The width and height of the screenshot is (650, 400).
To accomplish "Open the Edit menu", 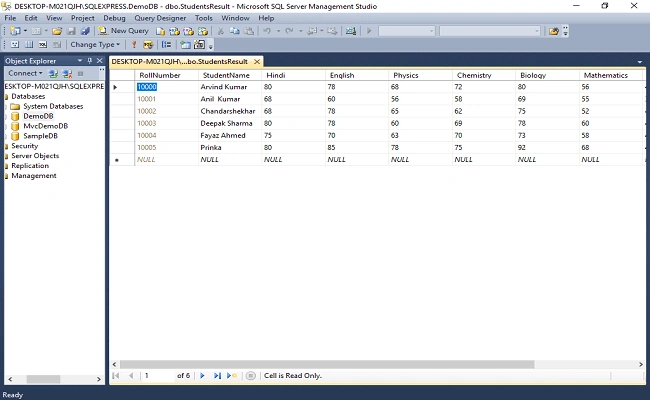I will [31, 18].
